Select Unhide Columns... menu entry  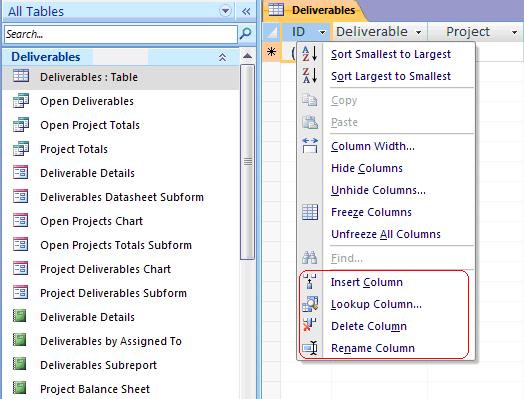[x=378, y=190]
